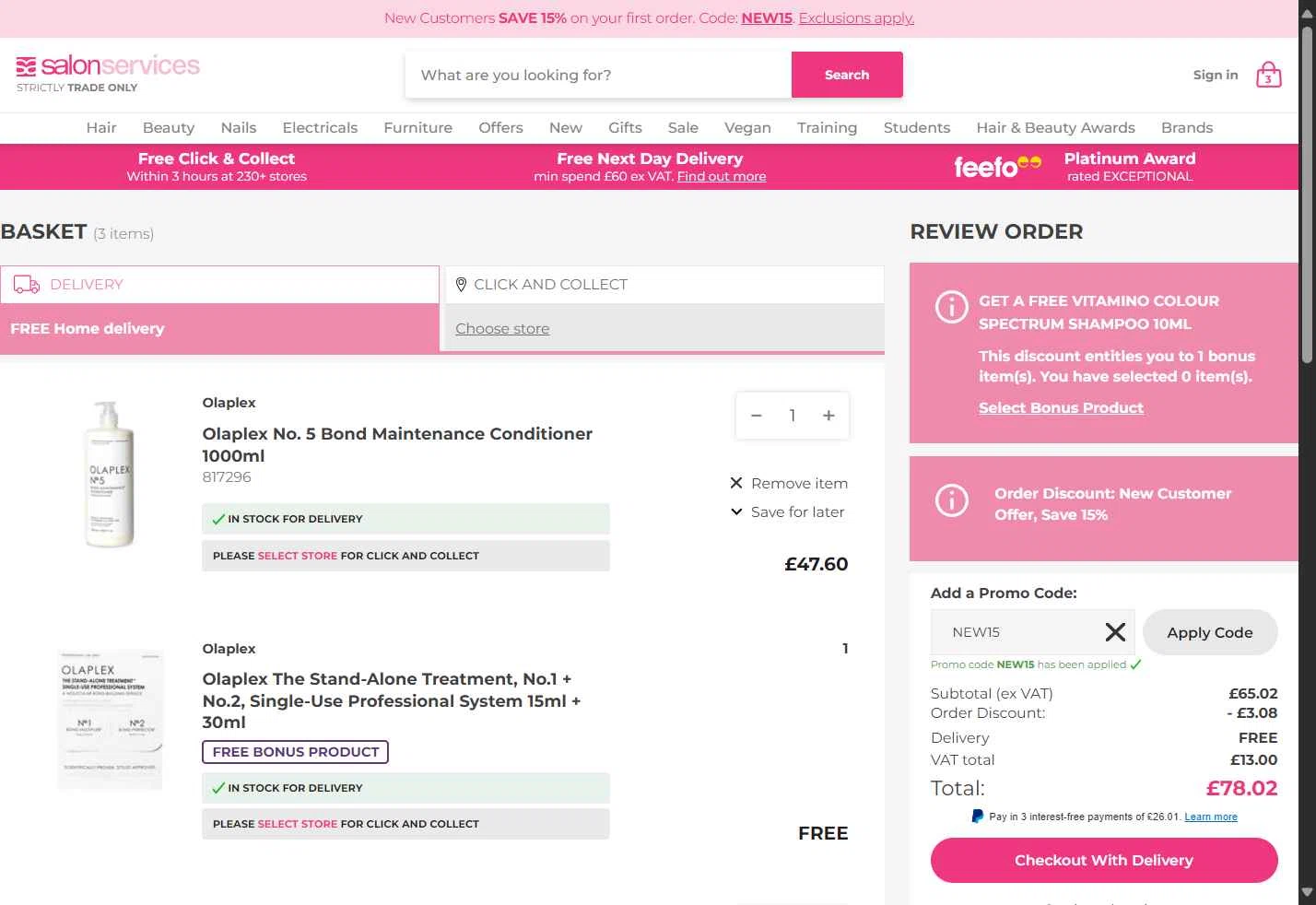Click the Total £78.02 amount
This screenshot has width=1316, height=905.
tap(1241, 788)
